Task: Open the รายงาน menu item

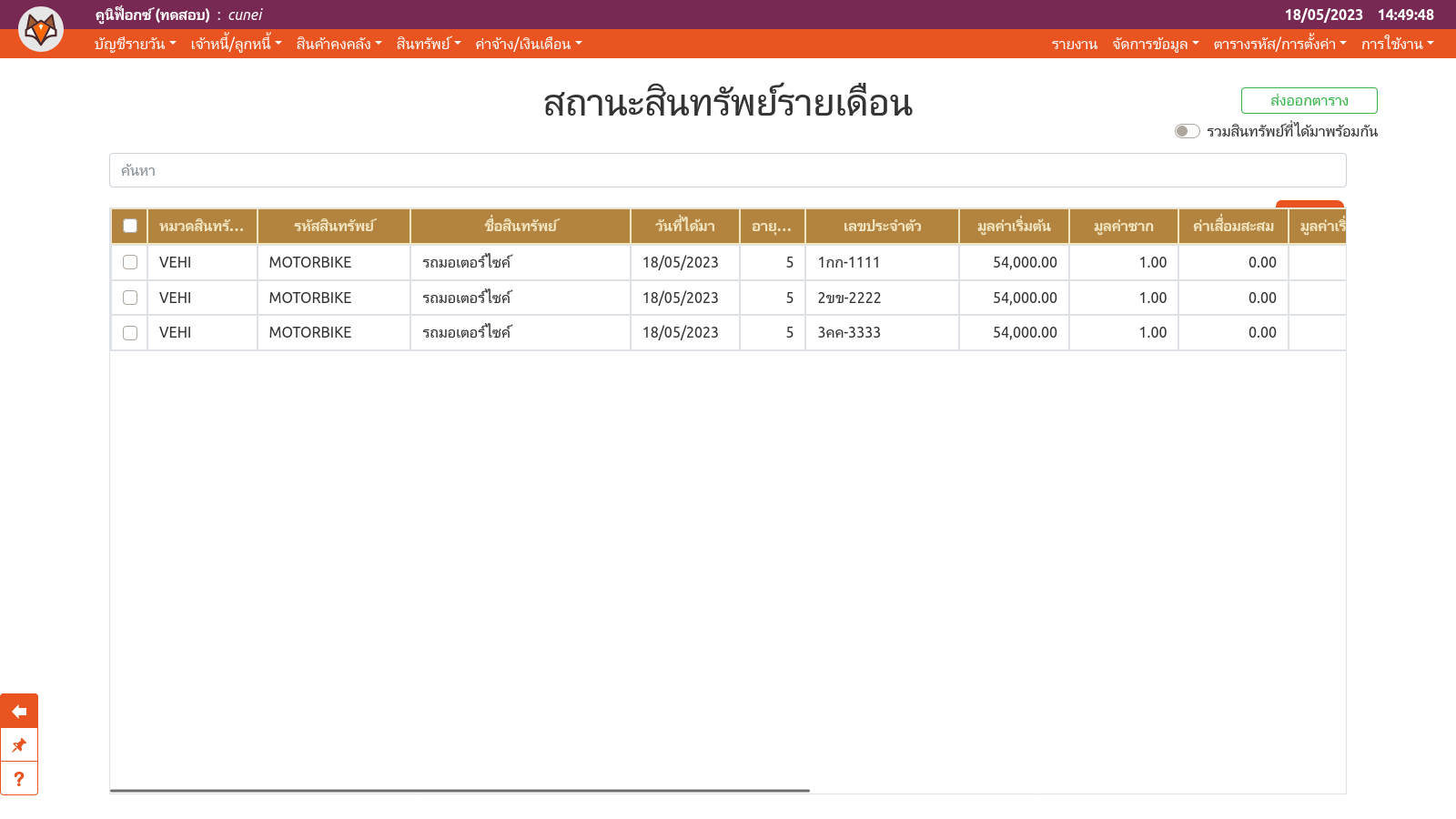Action: pos(1074,44)
